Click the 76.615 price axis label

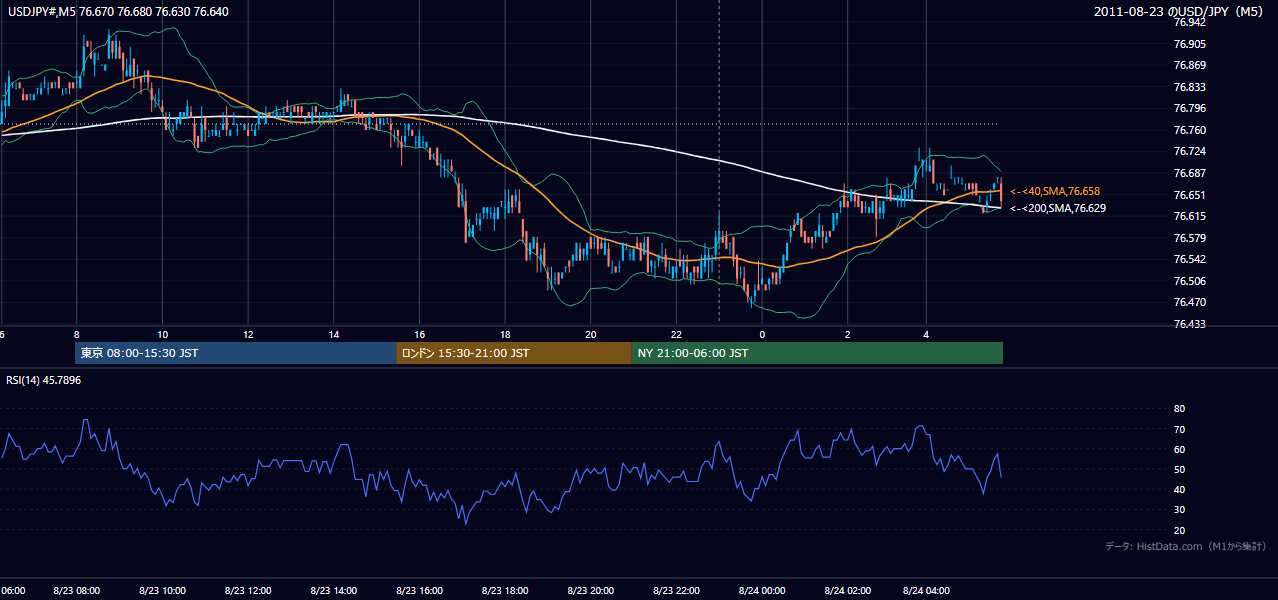coord(1190,216)
